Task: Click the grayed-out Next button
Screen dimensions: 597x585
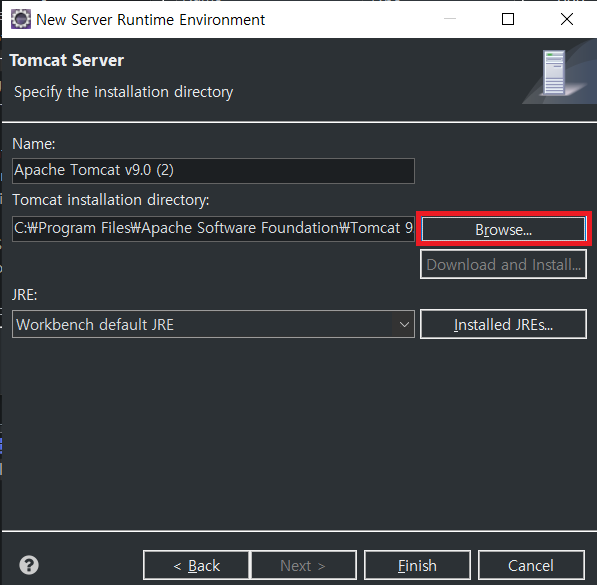Action: (x=303, y=565)
